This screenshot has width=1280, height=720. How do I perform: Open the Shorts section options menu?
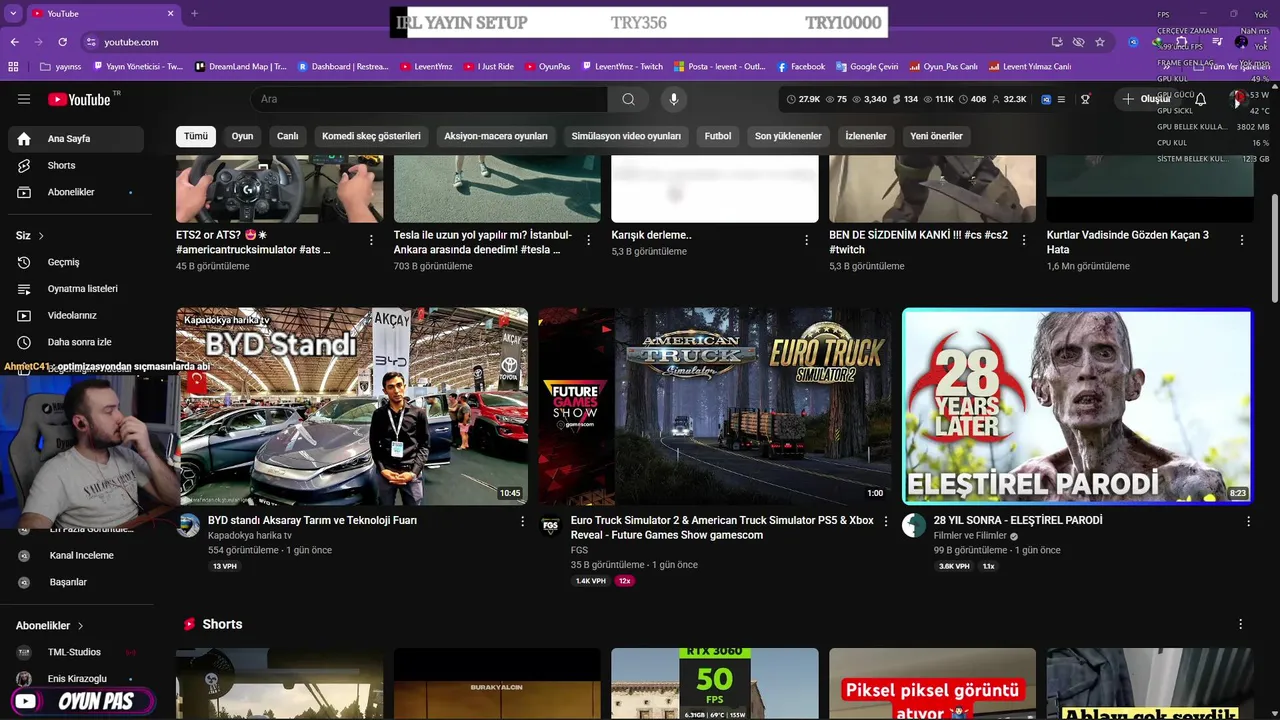pos(1241,624)
